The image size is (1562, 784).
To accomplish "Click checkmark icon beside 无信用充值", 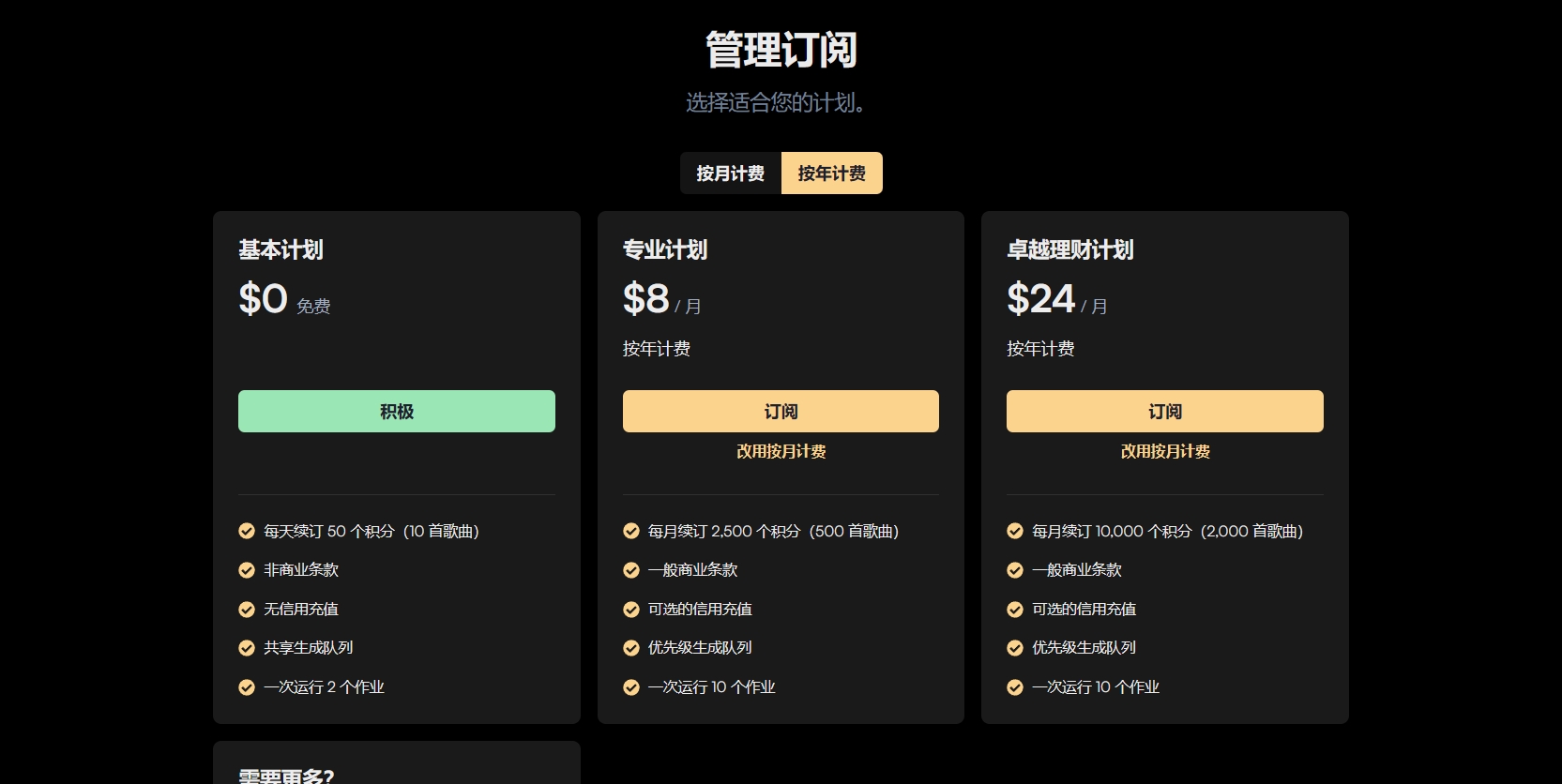I will point(247,610).
